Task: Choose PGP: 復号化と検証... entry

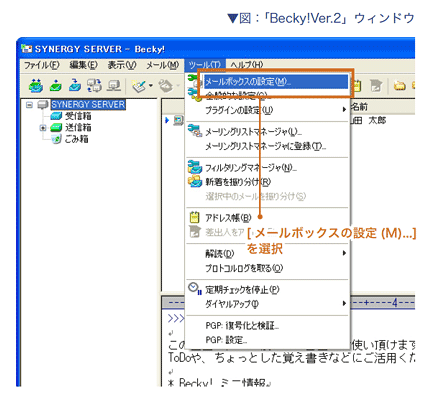Action: tap(268, 325)
